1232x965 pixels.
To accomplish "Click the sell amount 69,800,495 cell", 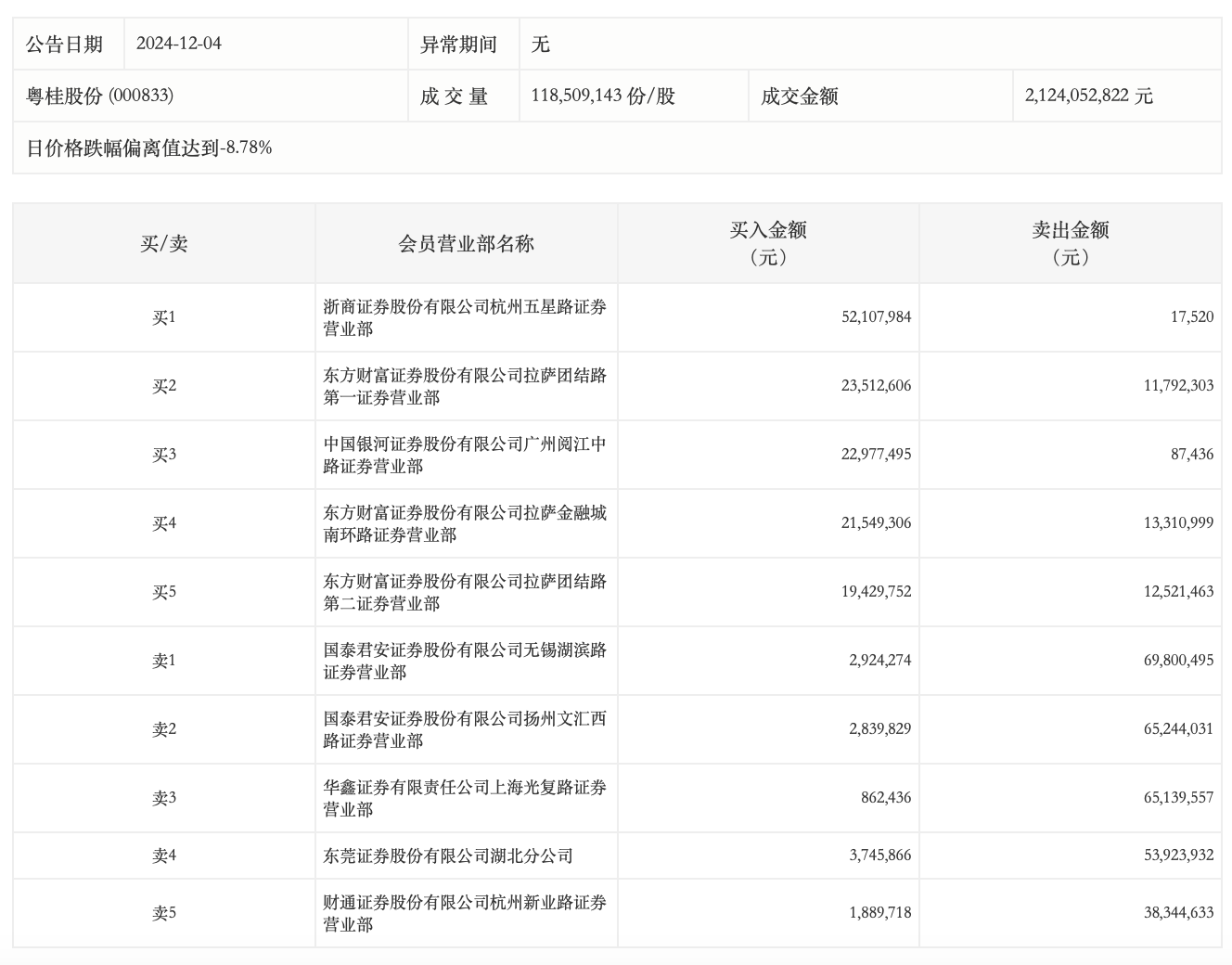I will 1178,661.
